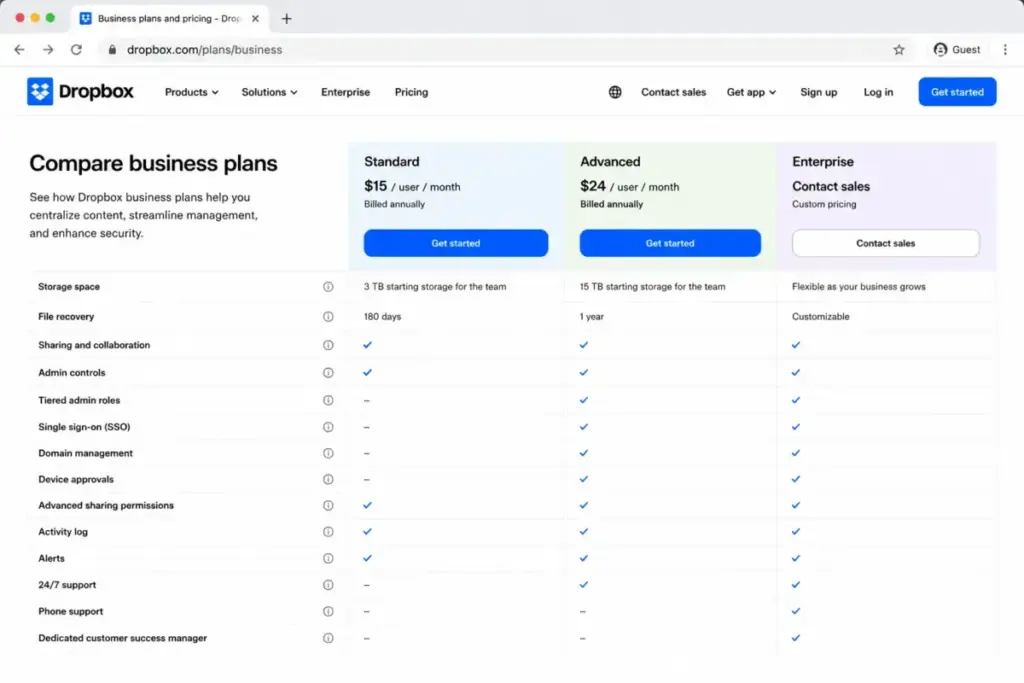
Task: Click 'Flexible as your business grows' cell
Action: (x=859, y=287)
